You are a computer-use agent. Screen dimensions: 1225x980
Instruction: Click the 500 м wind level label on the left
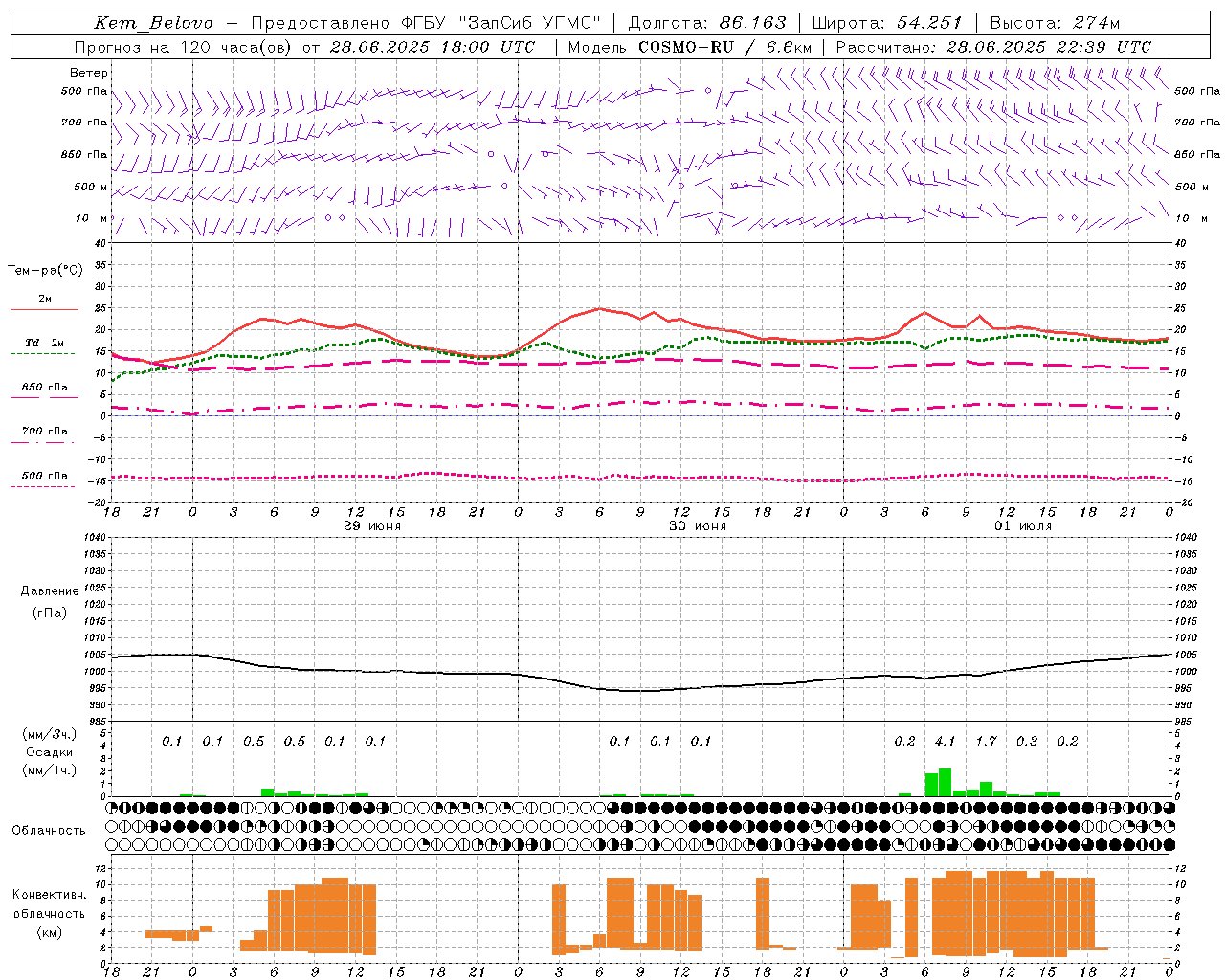tap(92, 187)
